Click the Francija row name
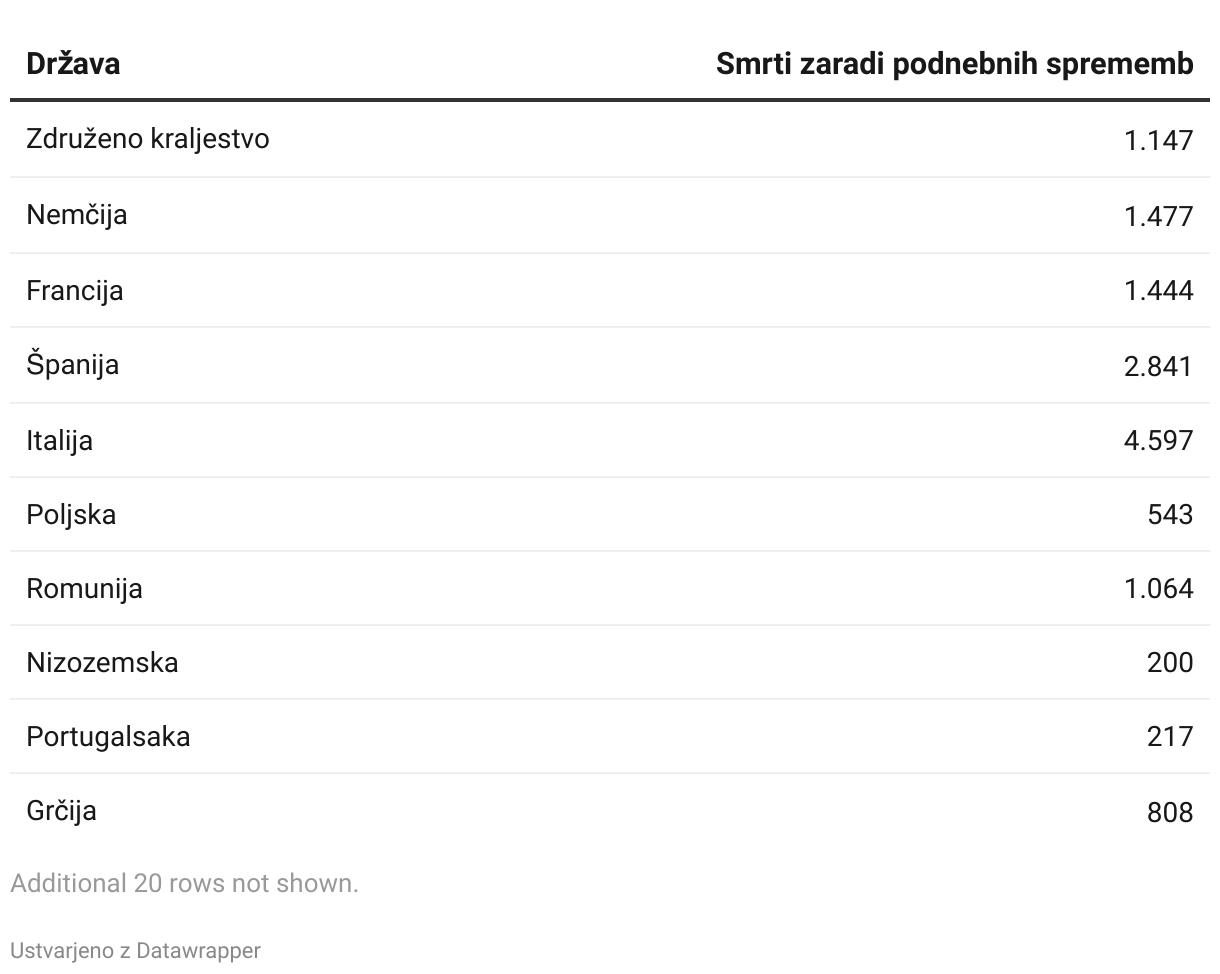 tap(75, 290)
